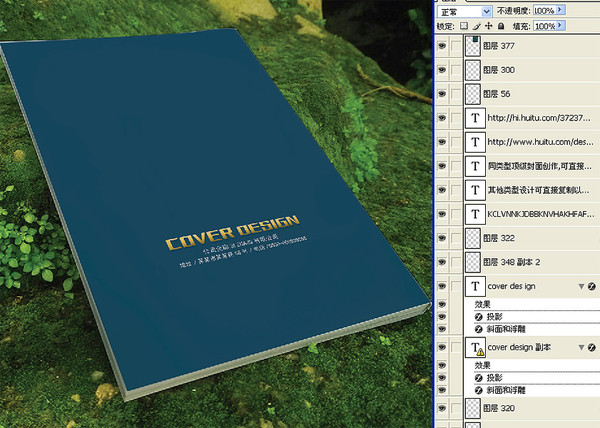Select layer name 同类型顶级封面创作
The width and height of the screenshot is (600, 428).
pyautogui.click(x=540, y=166)
